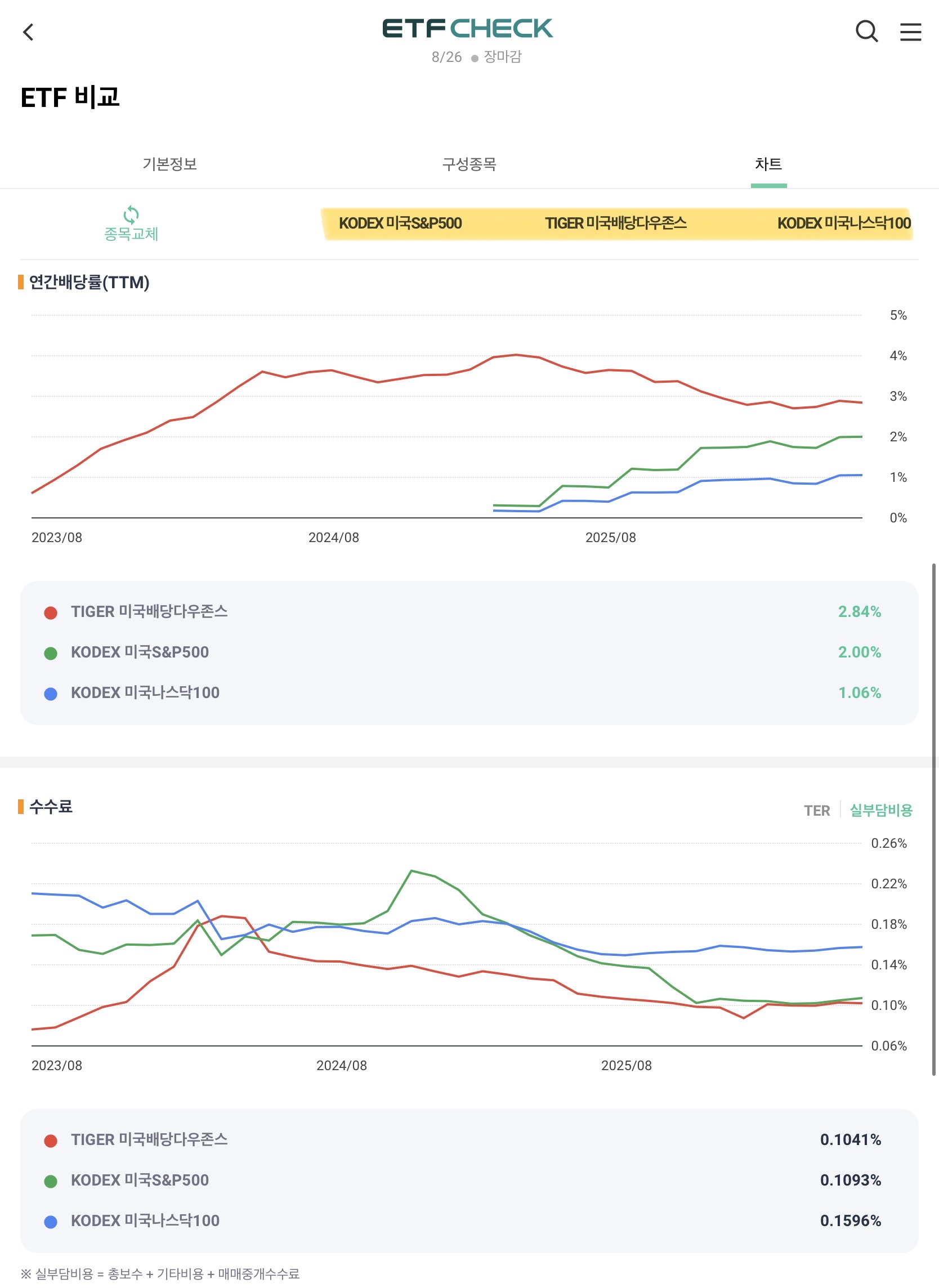Click the 0.1596% fee value
Viewport: 939px width, 1288px height.
point(850,1221)
